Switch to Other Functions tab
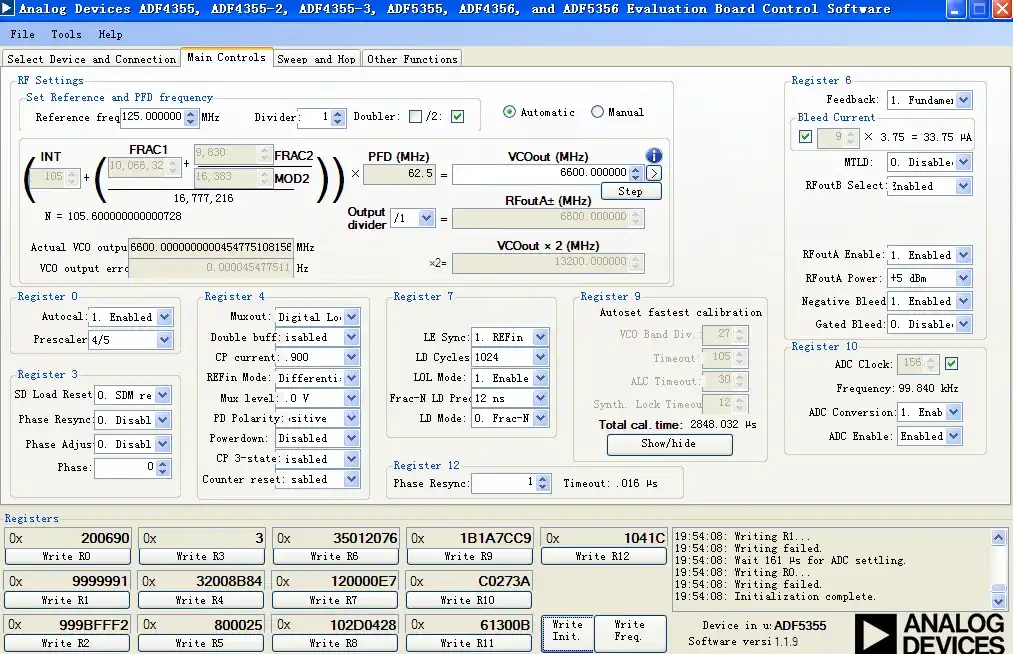This screenshot has height=654, width=1013. click(x=412, y=59)
